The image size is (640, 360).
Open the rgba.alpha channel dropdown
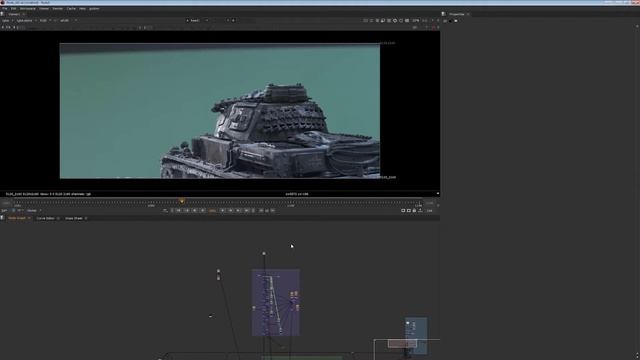pyautogui.click(x=26, y=20)
